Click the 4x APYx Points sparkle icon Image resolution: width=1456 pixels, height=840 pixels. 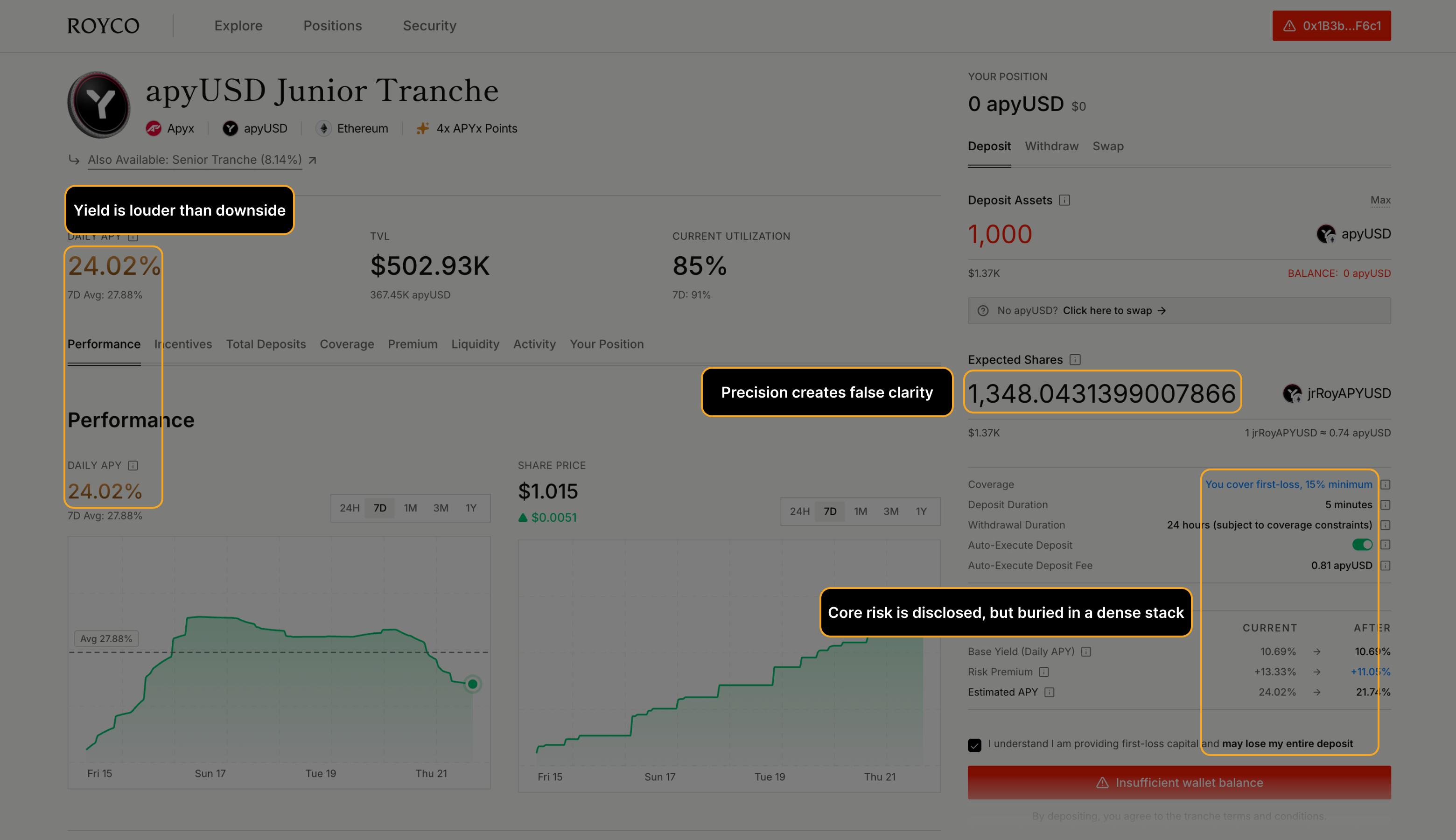coord(423,128)
